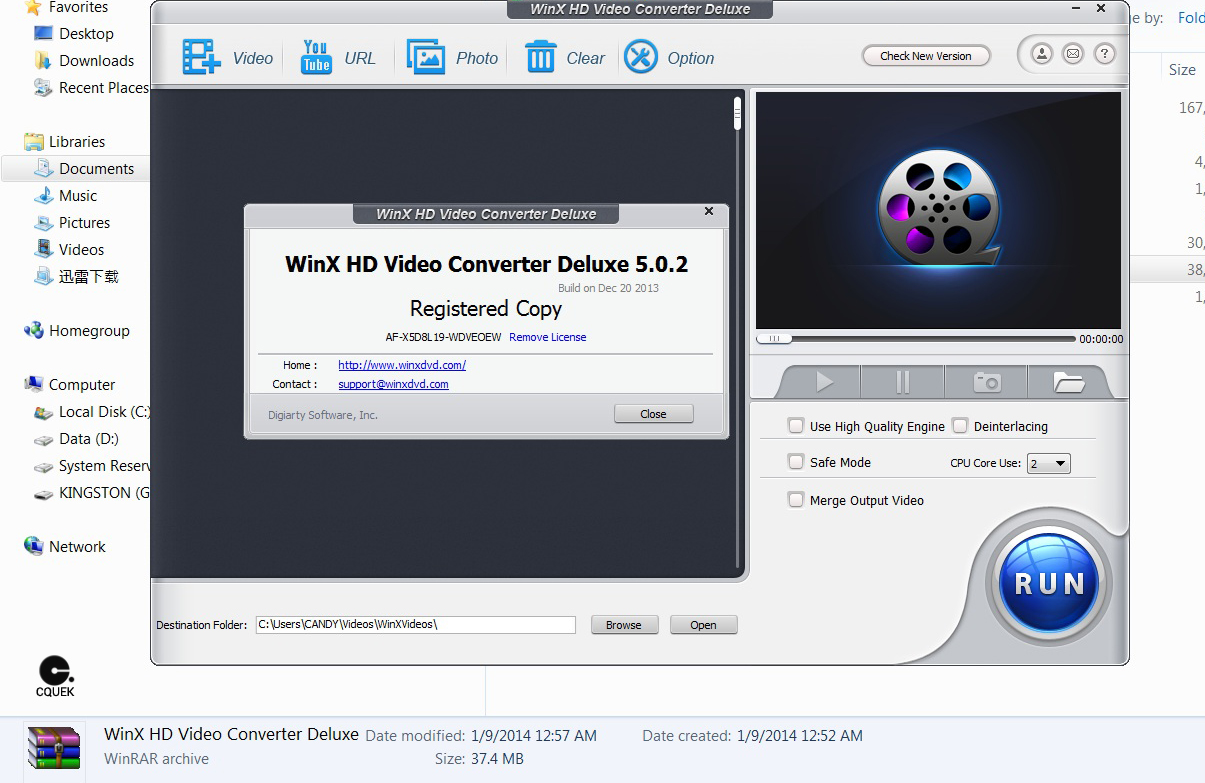Click the big blue RUN button
The width and height of the screenshot is (1205, 783).
[x=1049, y=583]
